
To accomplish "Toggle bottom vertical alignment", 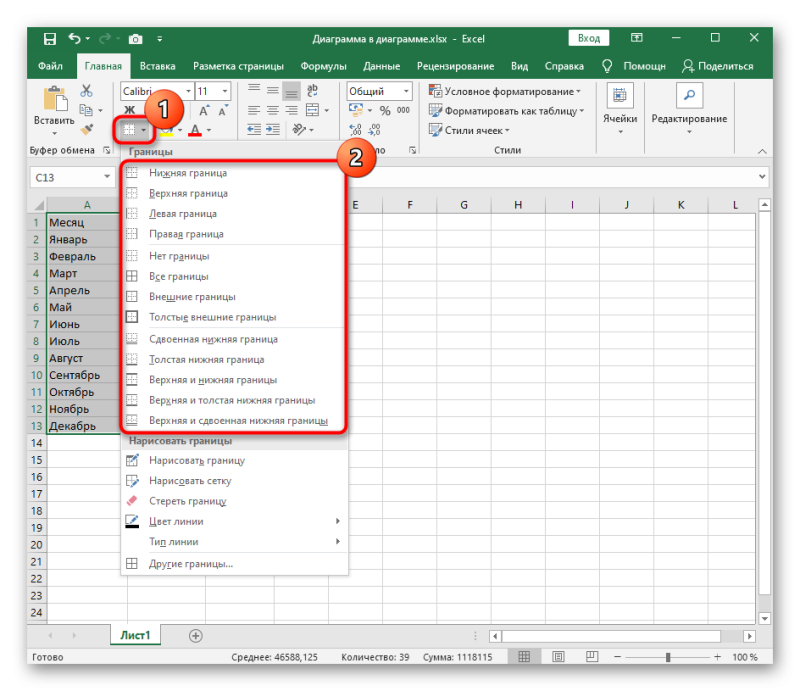I will click(x=291, y=91).
